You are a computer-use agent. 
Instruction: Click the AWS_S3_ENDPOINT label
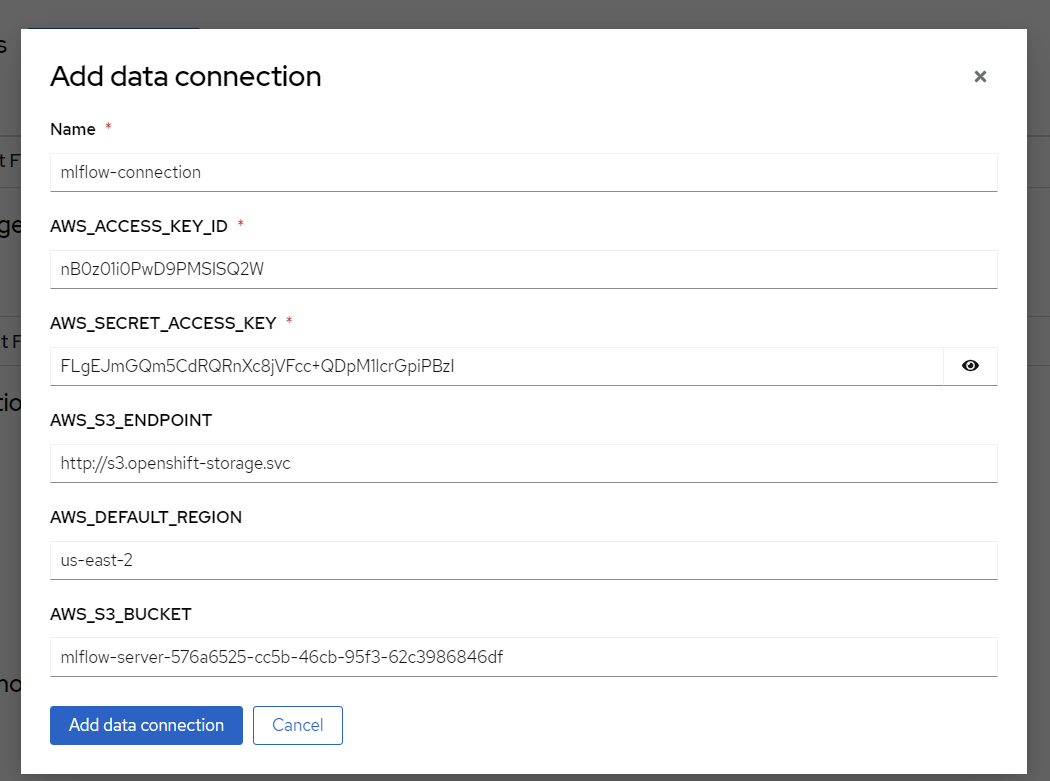point(131,420)
